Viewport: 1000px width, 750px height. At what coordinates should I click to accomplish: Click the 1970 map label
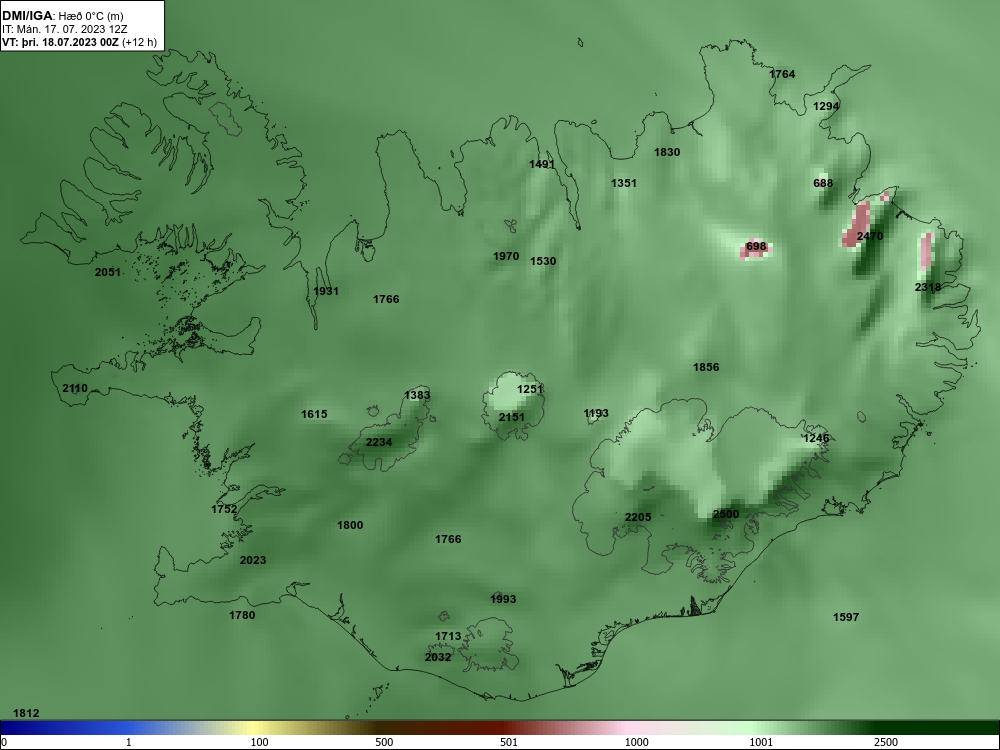506,256
